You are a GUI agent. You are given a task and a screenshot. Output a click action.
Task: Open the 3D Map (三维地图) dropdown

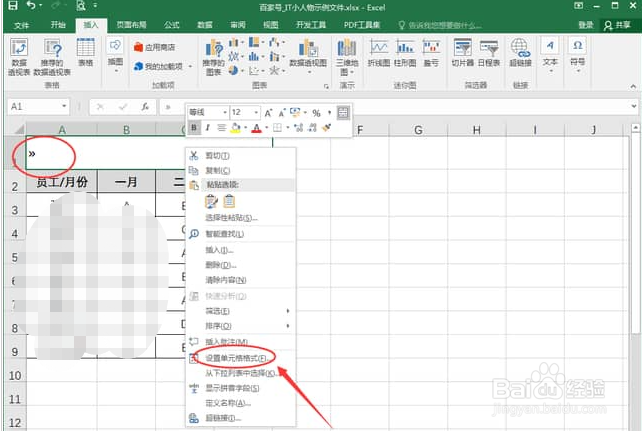tap(347, 57)
